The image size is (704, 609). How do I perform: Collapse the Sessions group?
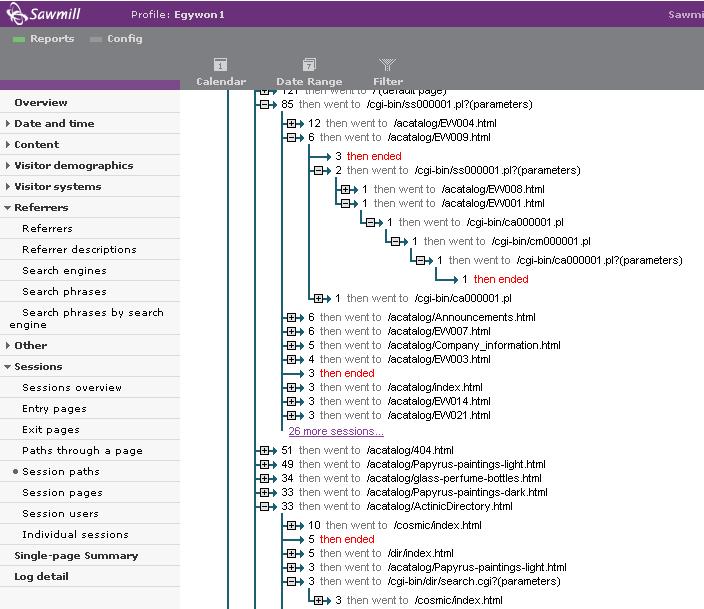[x=8, y=366]
